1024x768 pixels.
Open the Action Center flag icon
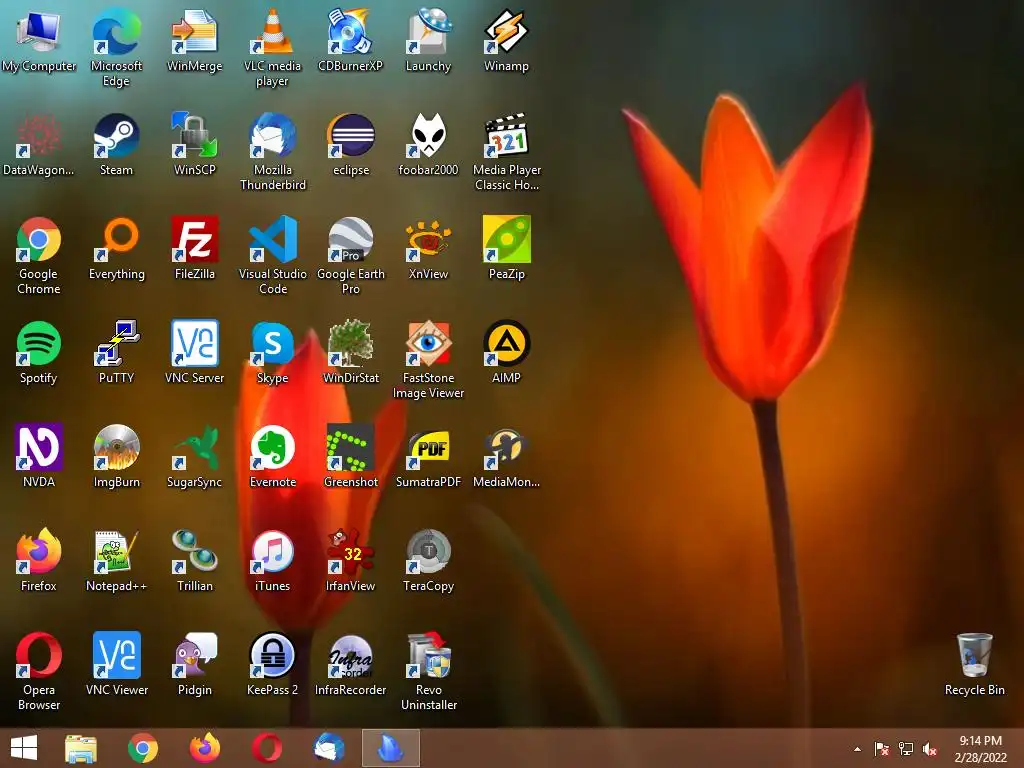coord(882,749)
